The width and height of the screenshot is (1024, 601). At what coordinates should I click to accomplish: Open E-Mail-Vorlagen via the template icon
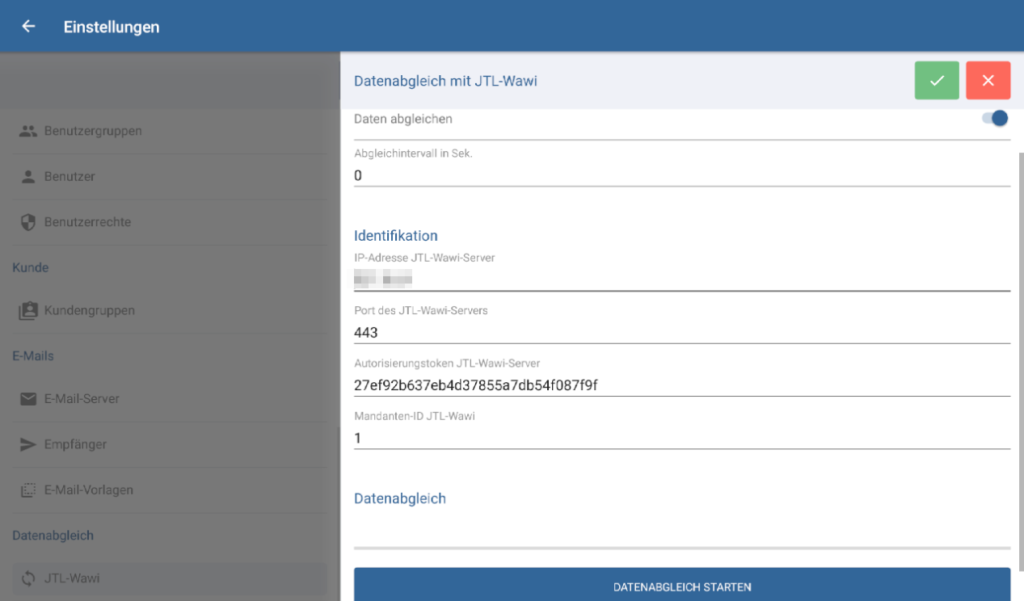point(30,490)
